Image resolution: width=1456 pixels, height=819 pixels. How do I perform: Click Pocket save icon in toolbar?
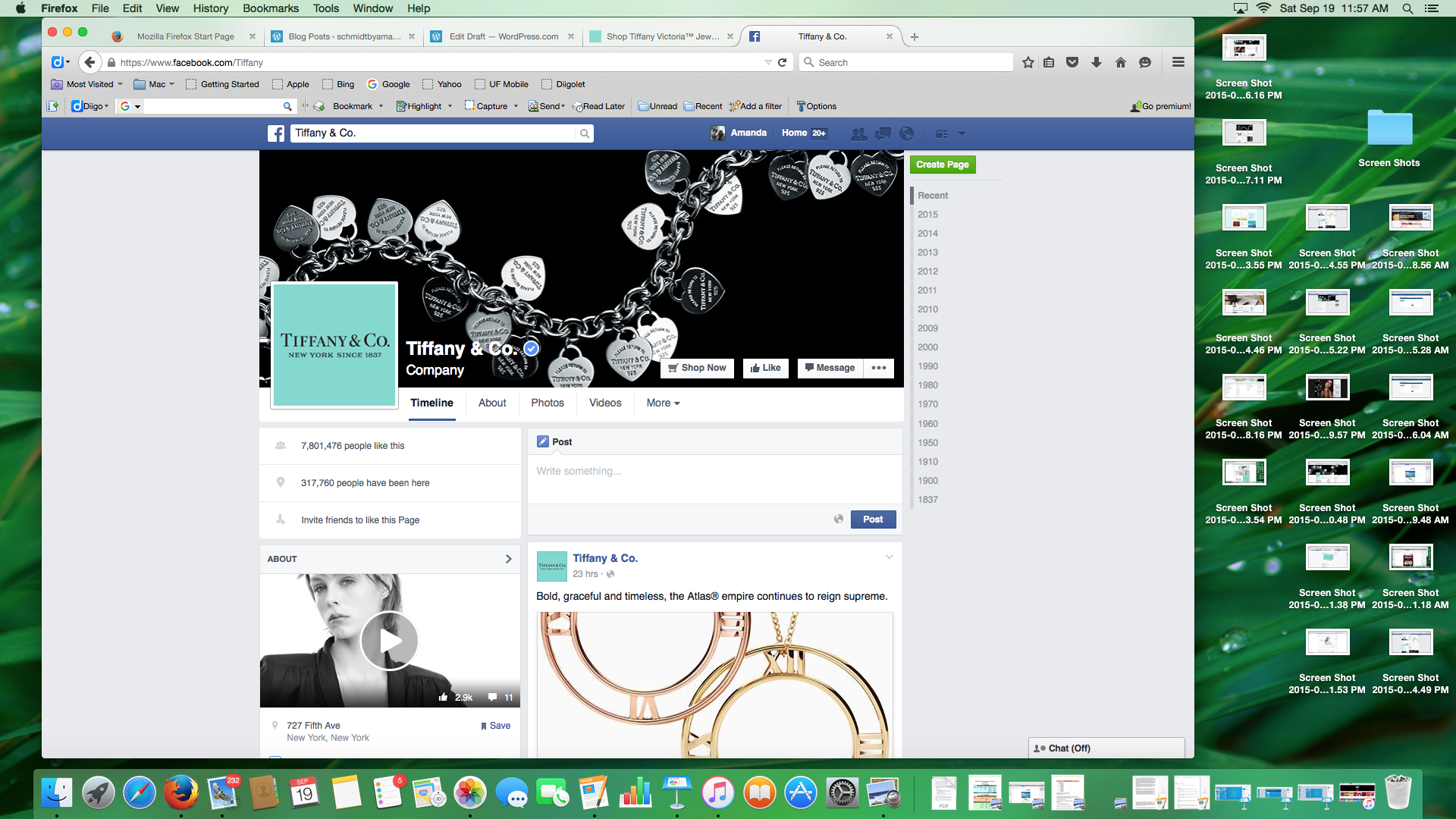point(1072,62)
